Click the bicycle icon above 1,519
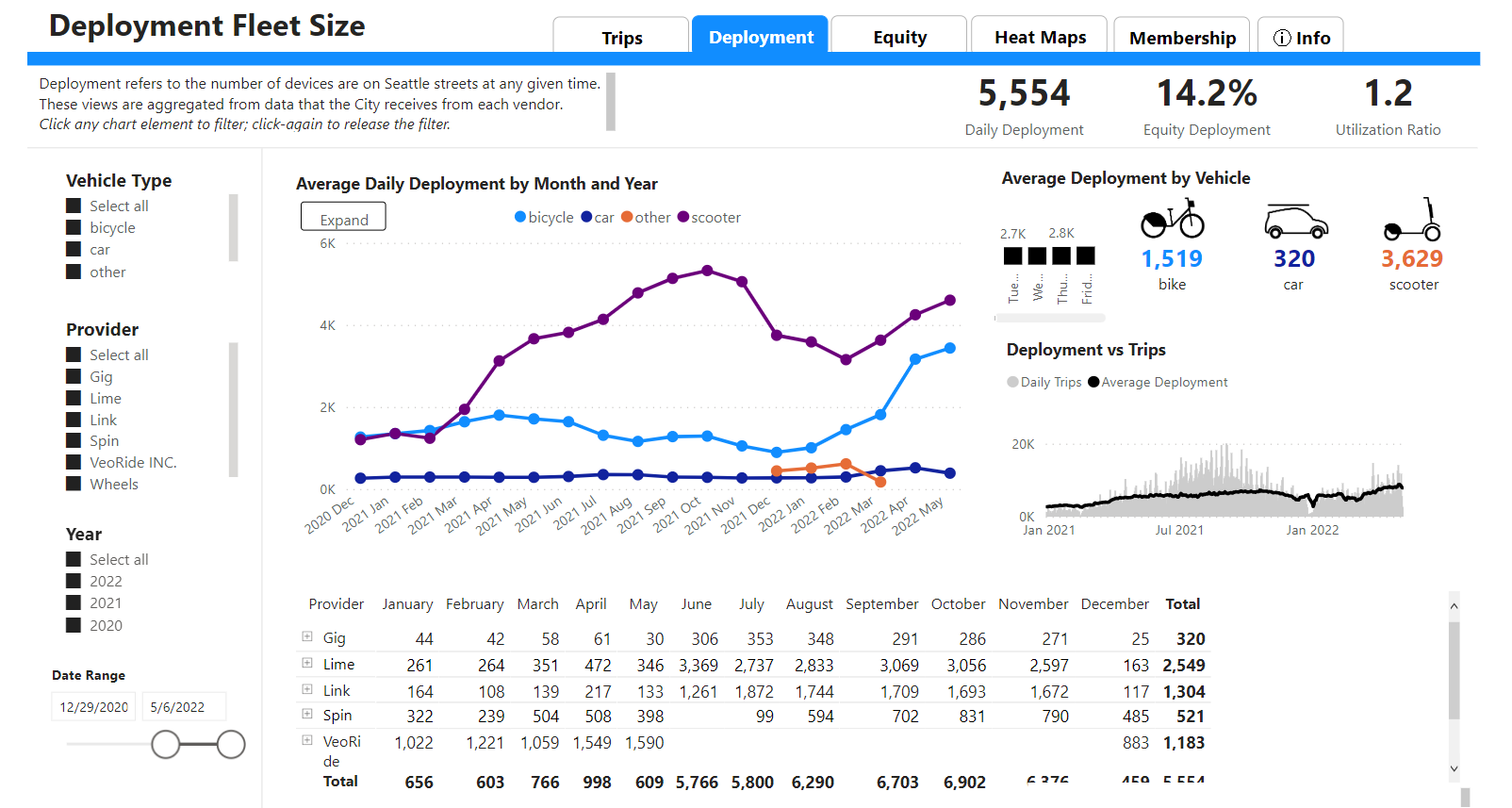The image size is (1512, 808). [1172, 219]
